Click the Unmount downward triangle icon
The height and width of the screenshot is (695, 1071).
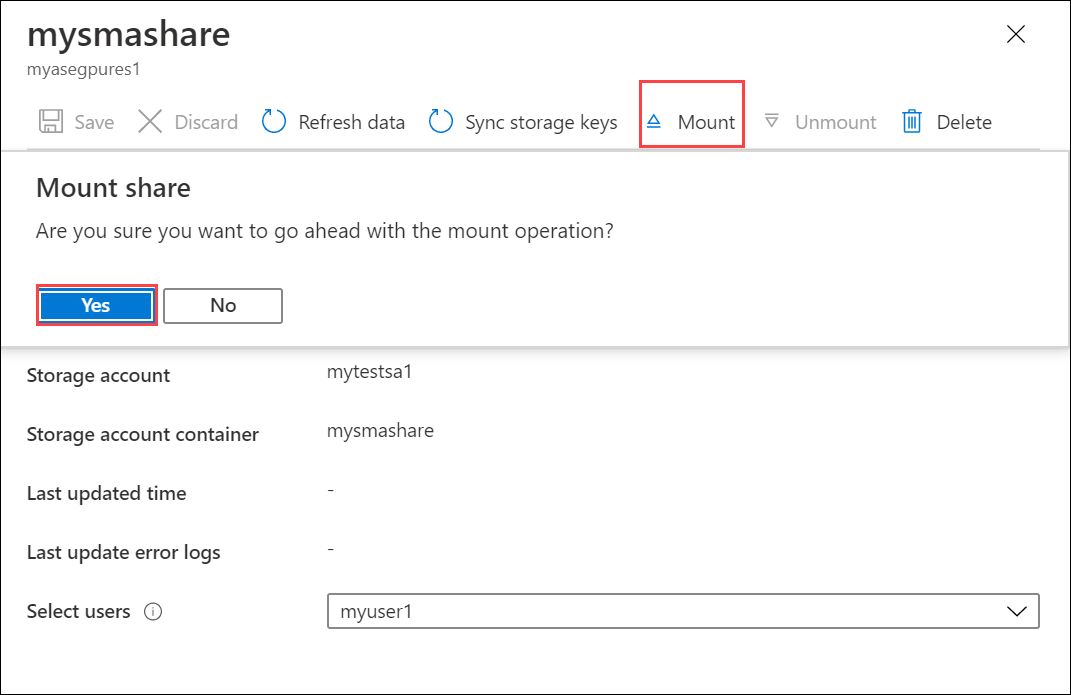point(771,122)
